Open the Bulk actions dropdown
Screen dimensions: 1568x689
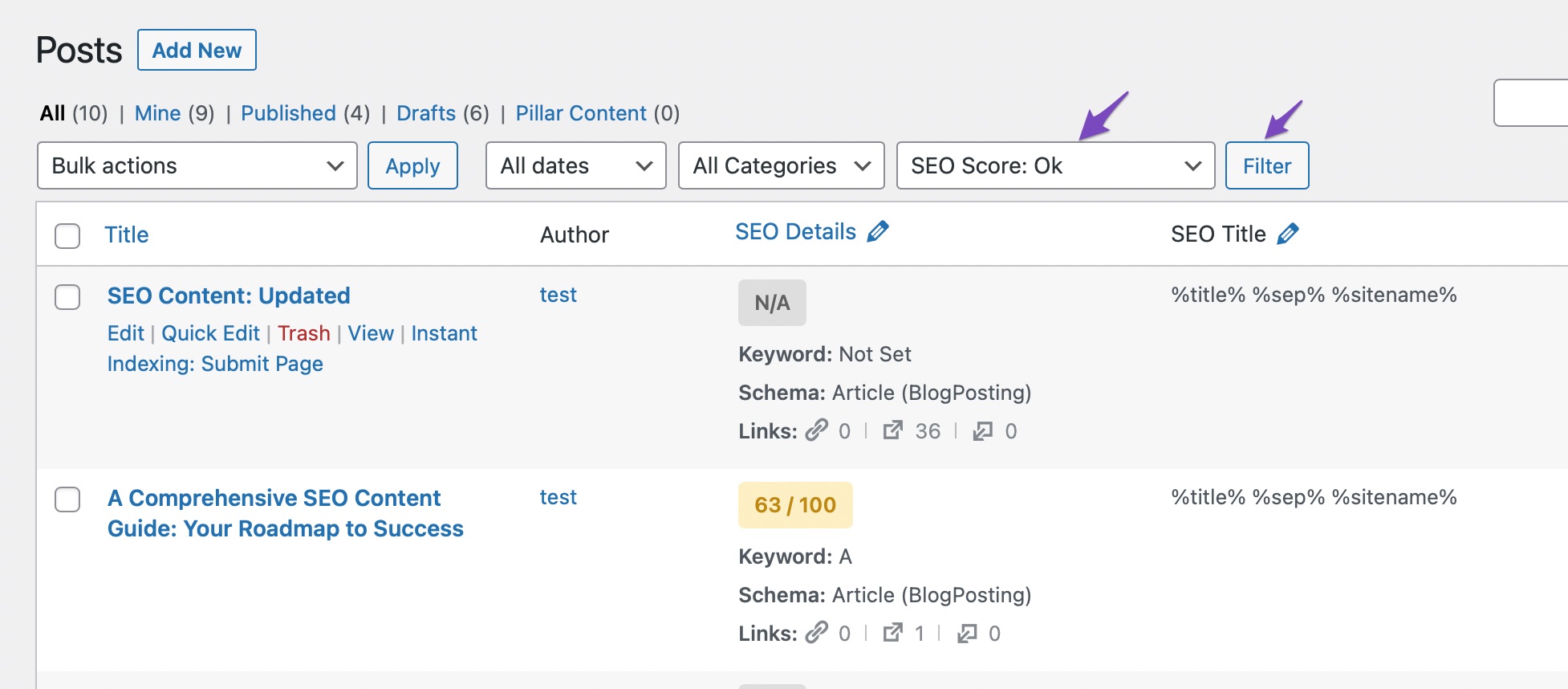pos(197,165)
